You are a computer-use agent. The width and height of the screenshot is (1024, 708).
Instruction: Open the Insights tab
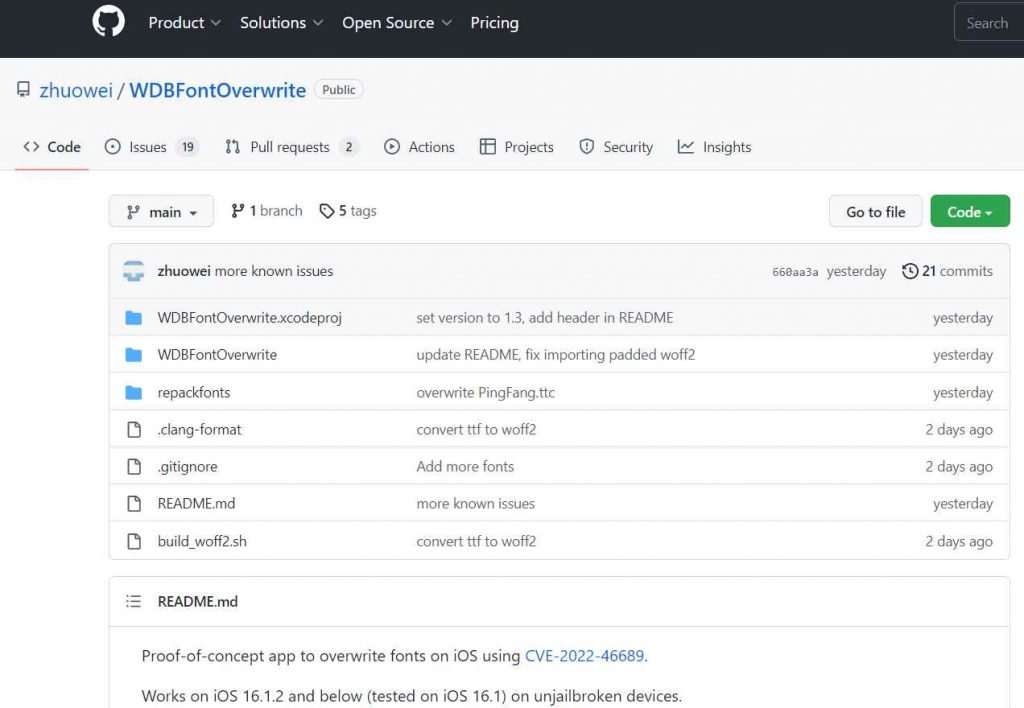(x=714, y=147)
